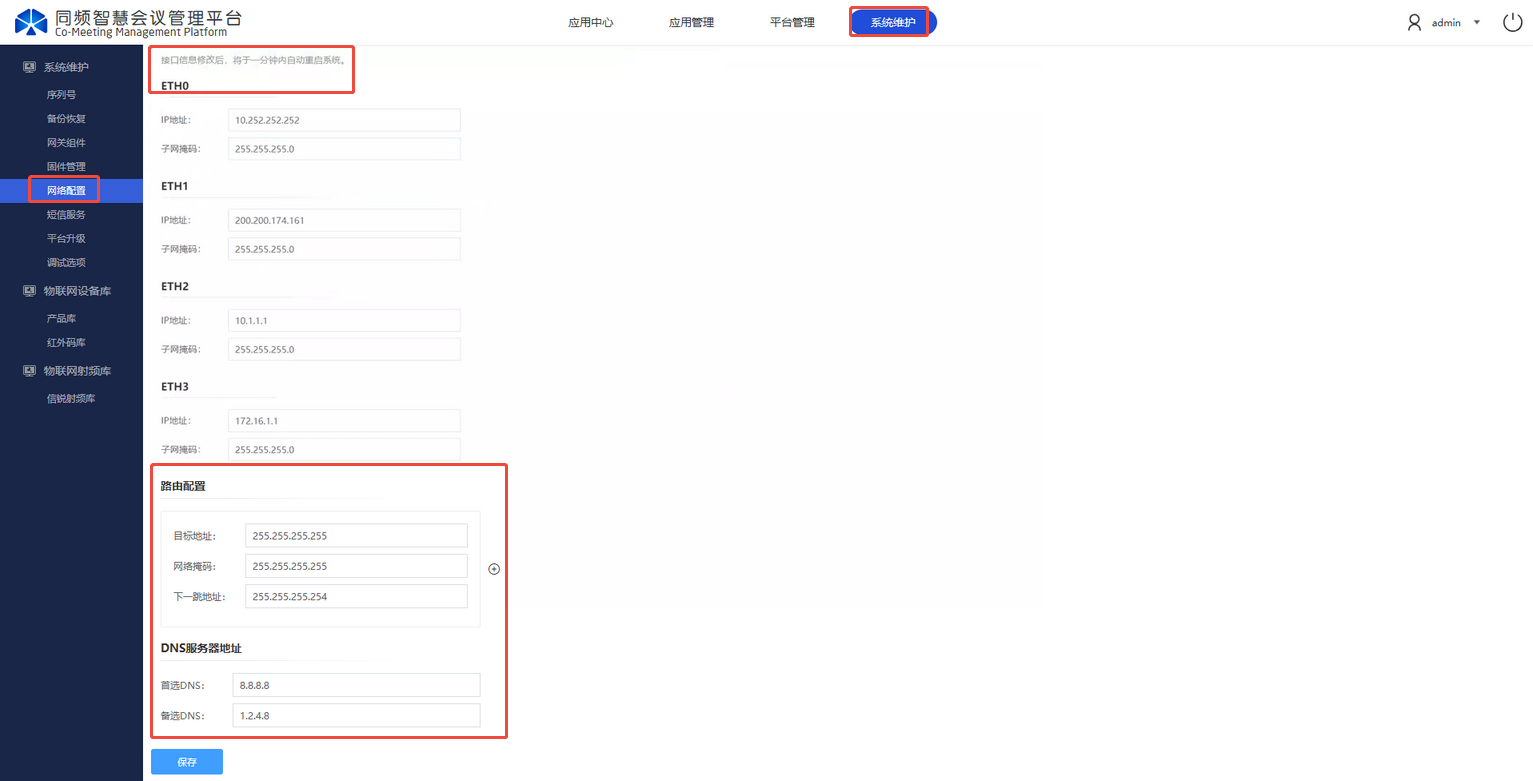Click the admin user avatar icon
Image resolution: width=1533 pixels, height=781 pixels.
click(1414, 22)
